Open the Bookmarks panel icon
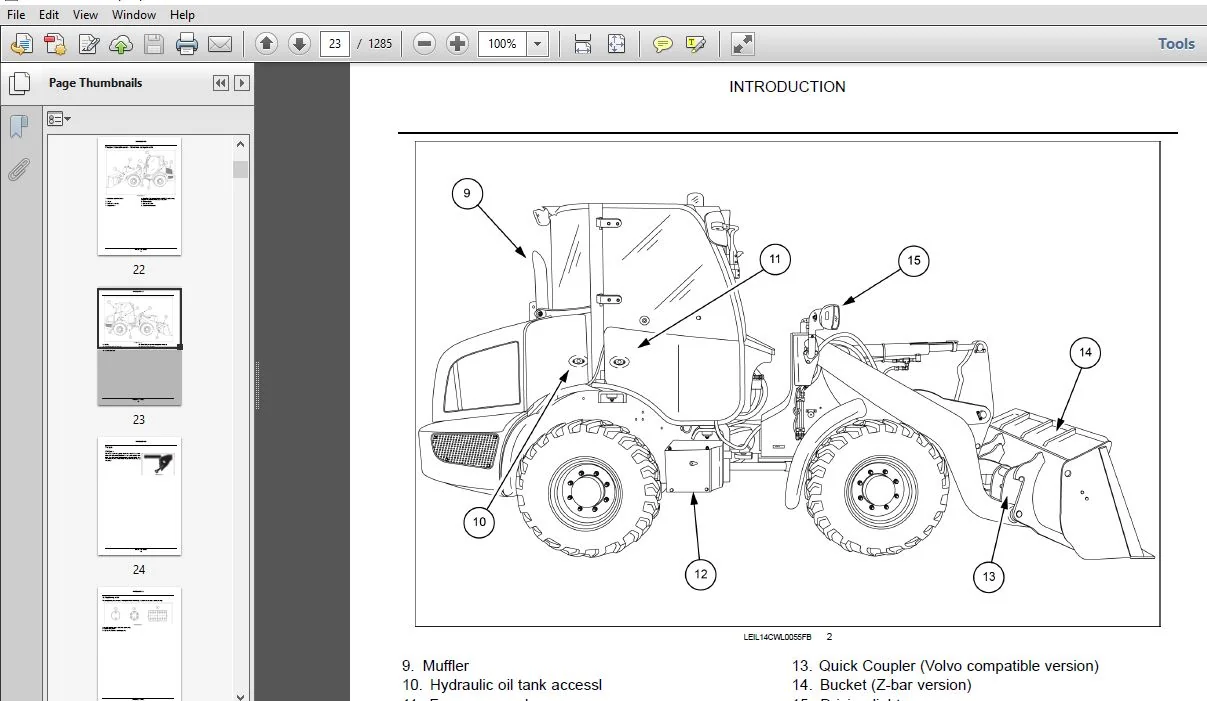 coord(18,127)
